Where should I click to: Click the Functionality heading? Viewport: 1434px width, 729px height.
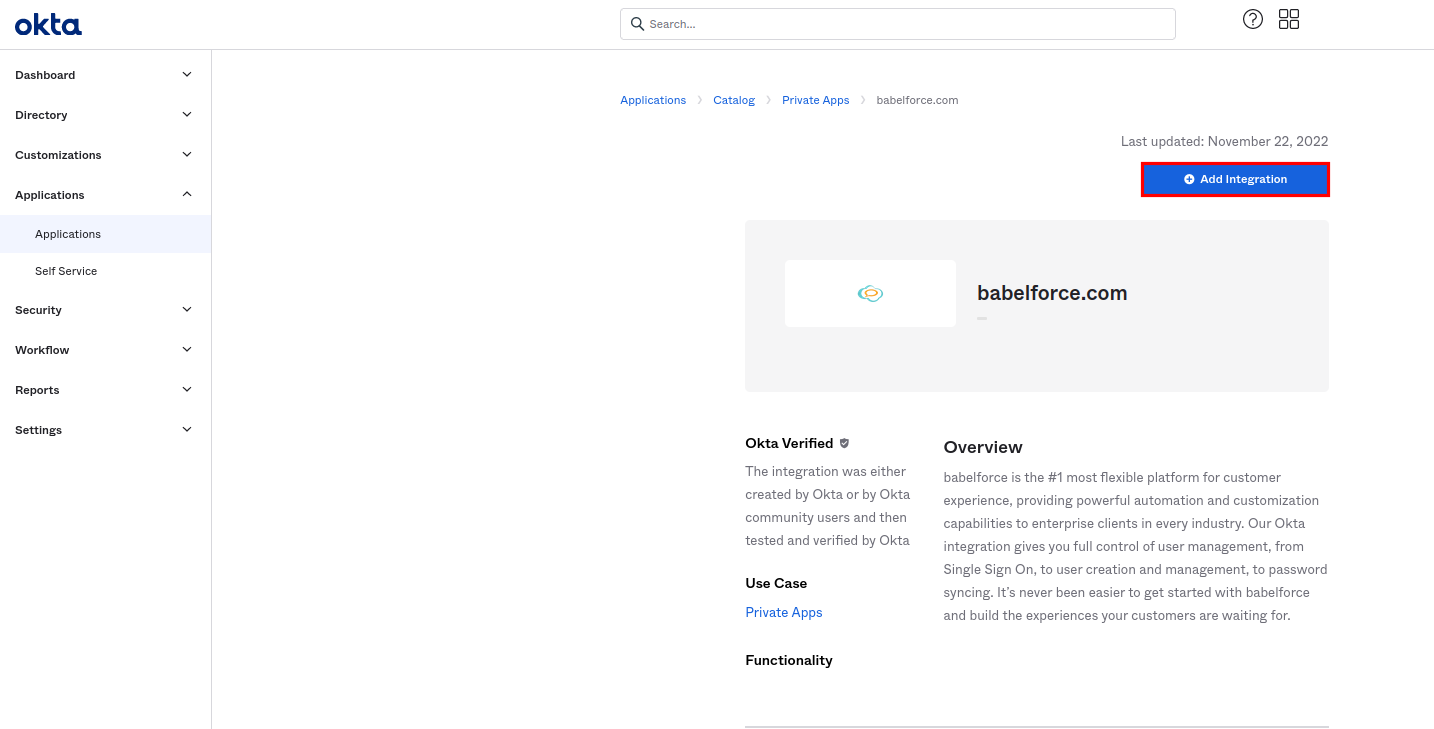pos(789,660)
